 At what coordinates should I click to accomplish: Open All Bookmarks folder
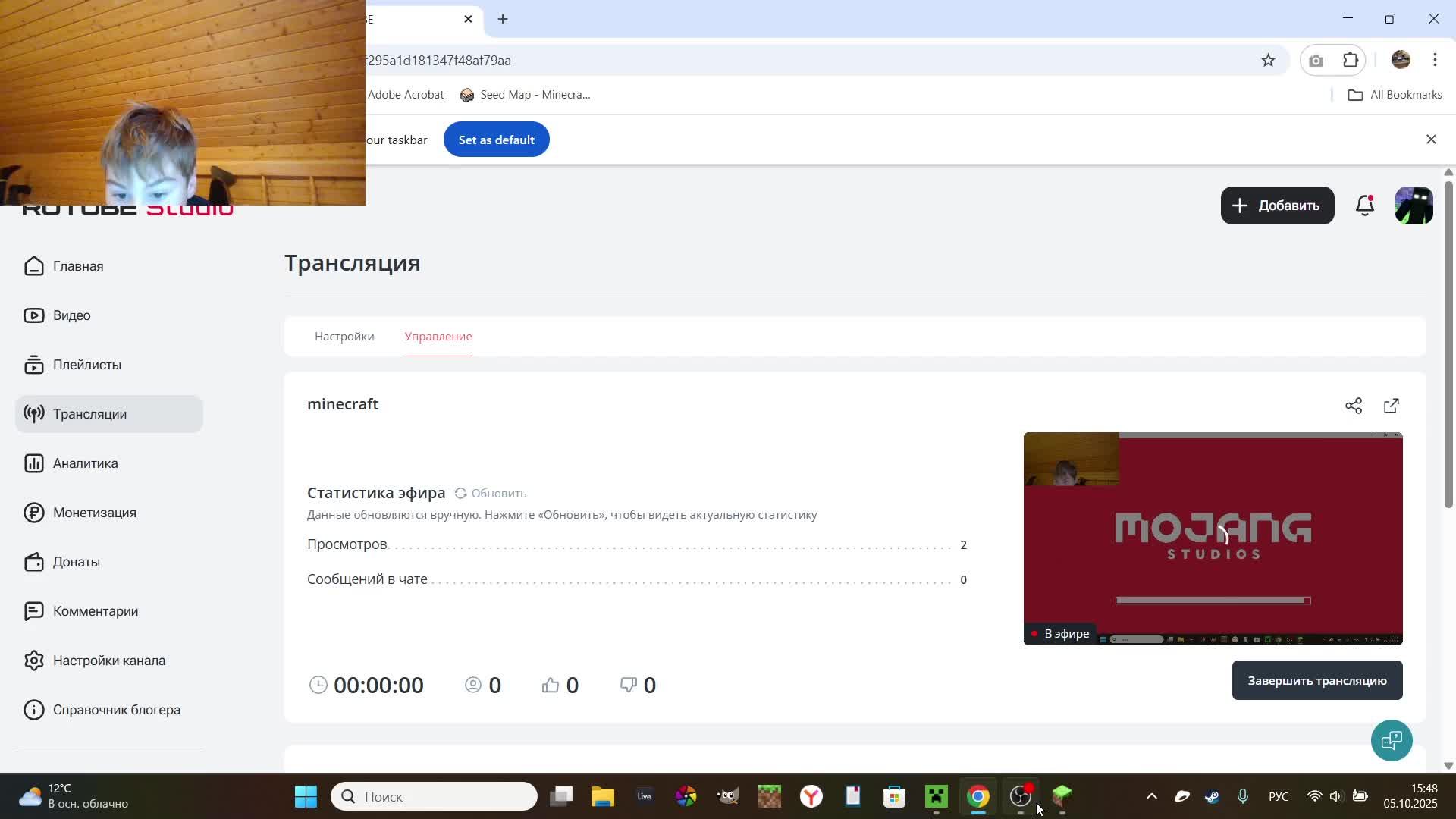1395,95
